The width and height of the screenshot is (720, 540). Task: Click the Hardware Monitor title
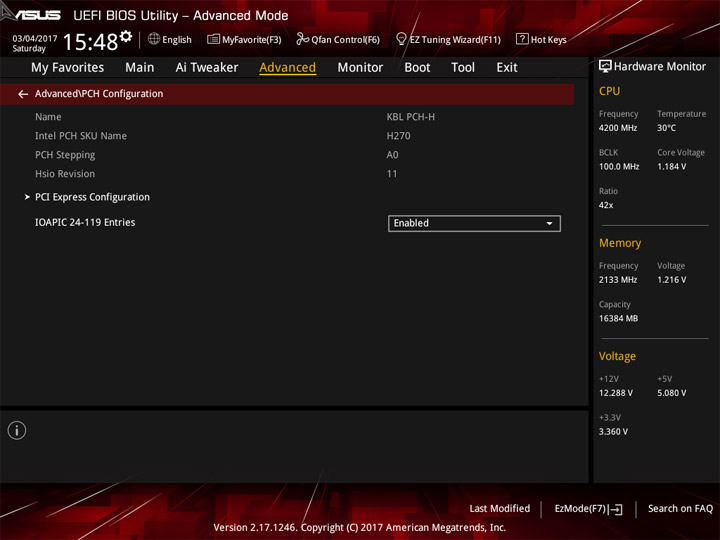tap(660, 67)
